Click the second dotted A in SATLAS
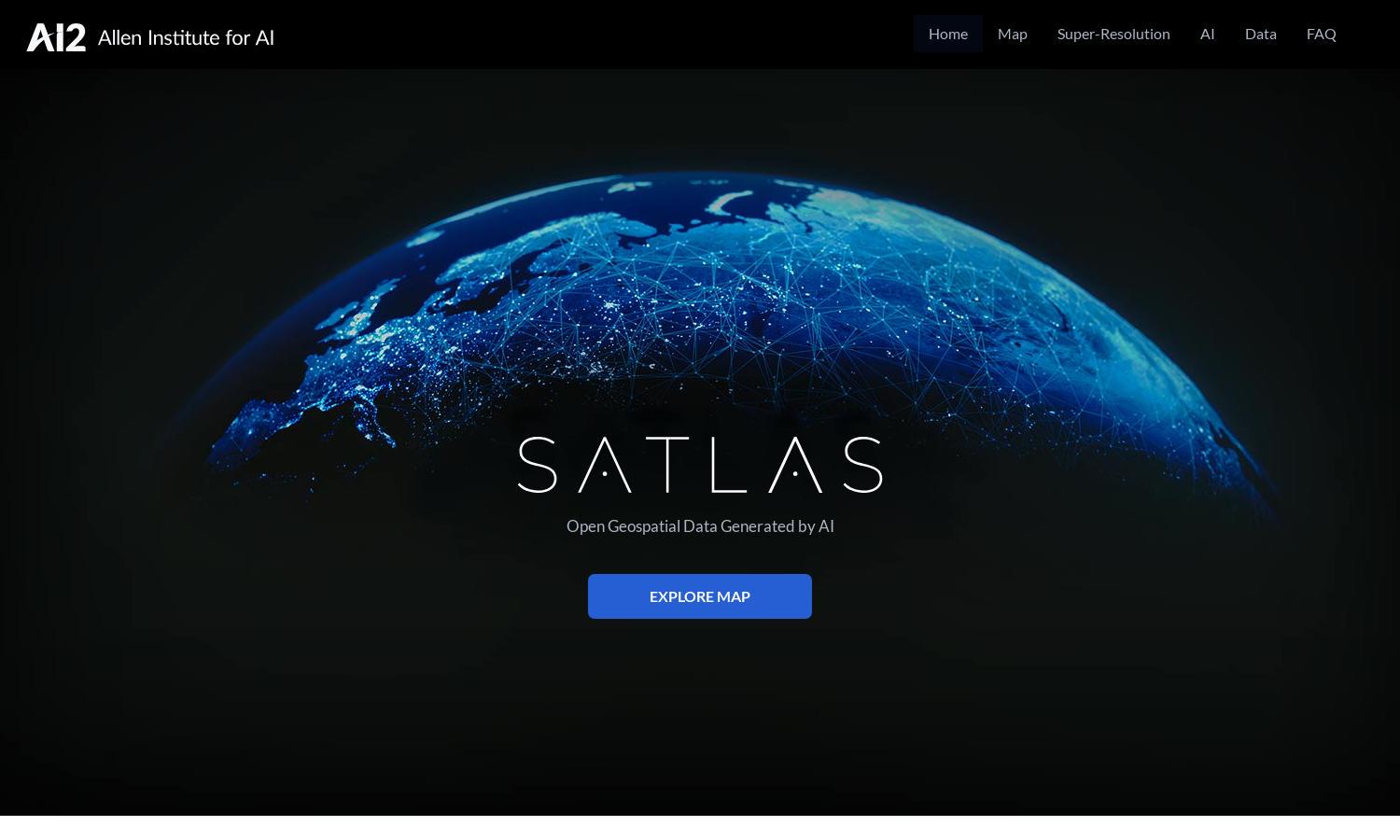This screenshot has height=840, width=1400. coord(795,464)
